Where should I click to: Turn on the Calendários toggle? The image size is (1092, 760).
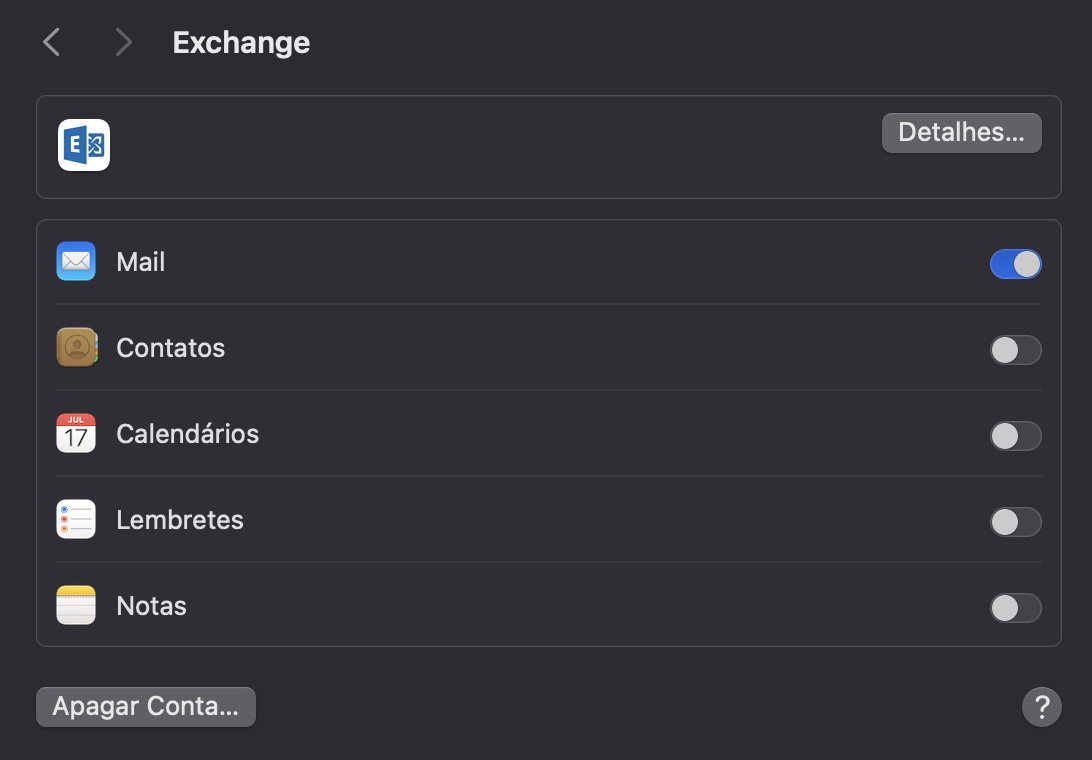[x=1015, y=436]
